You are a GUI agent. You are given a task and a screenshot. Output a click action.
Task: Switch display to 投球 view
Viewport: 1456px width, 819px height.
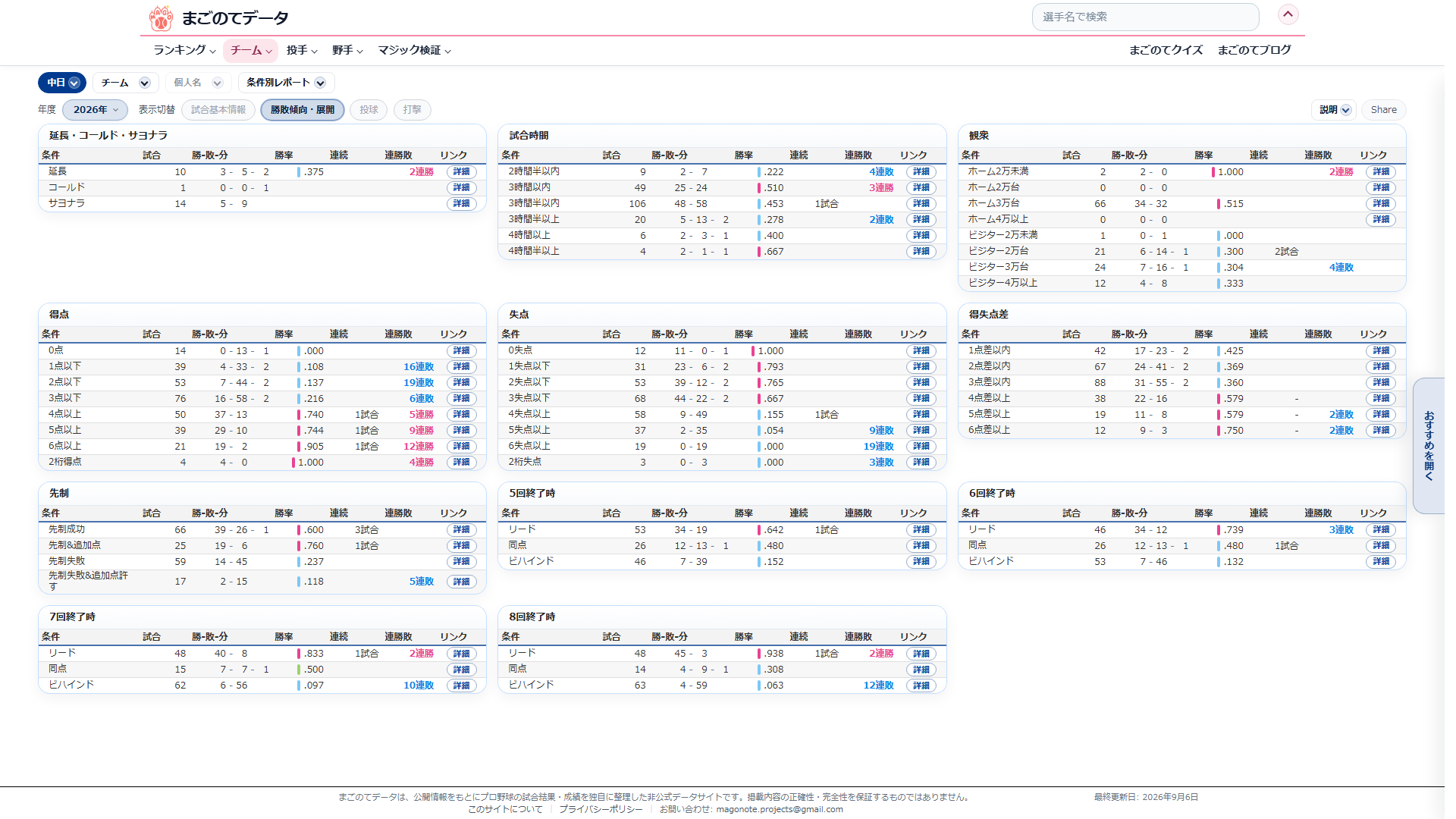pyautogui.click(x=369, y=110)
